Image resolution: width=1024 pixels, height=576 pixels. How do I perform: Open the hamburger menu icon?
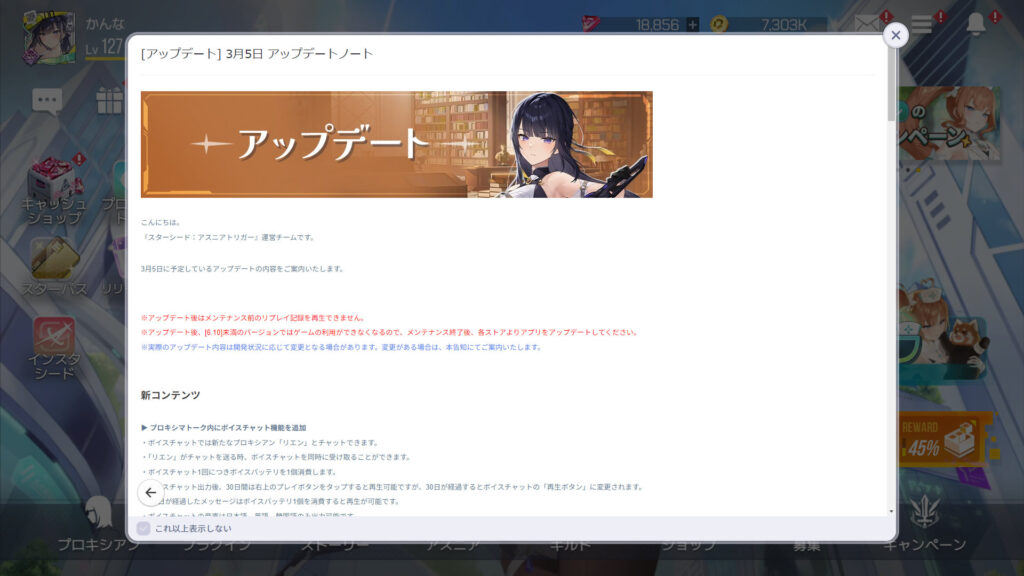921,24
